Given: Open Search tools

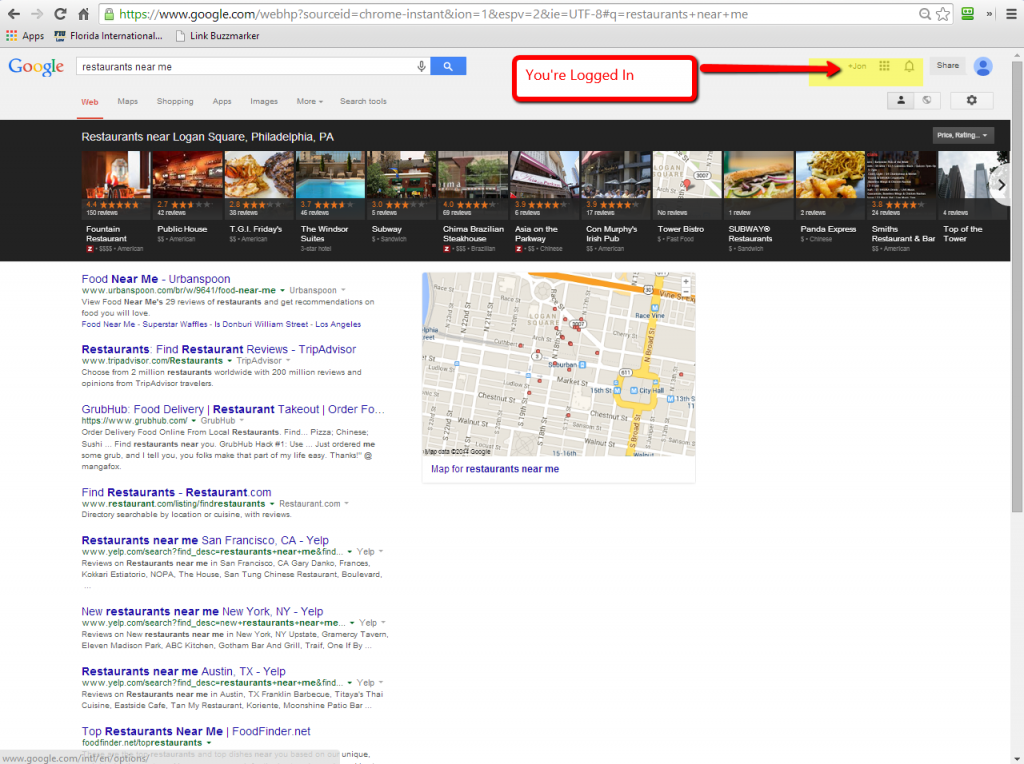Looking at the screenshot, I should pyautogui.click(x=363, y=101).
